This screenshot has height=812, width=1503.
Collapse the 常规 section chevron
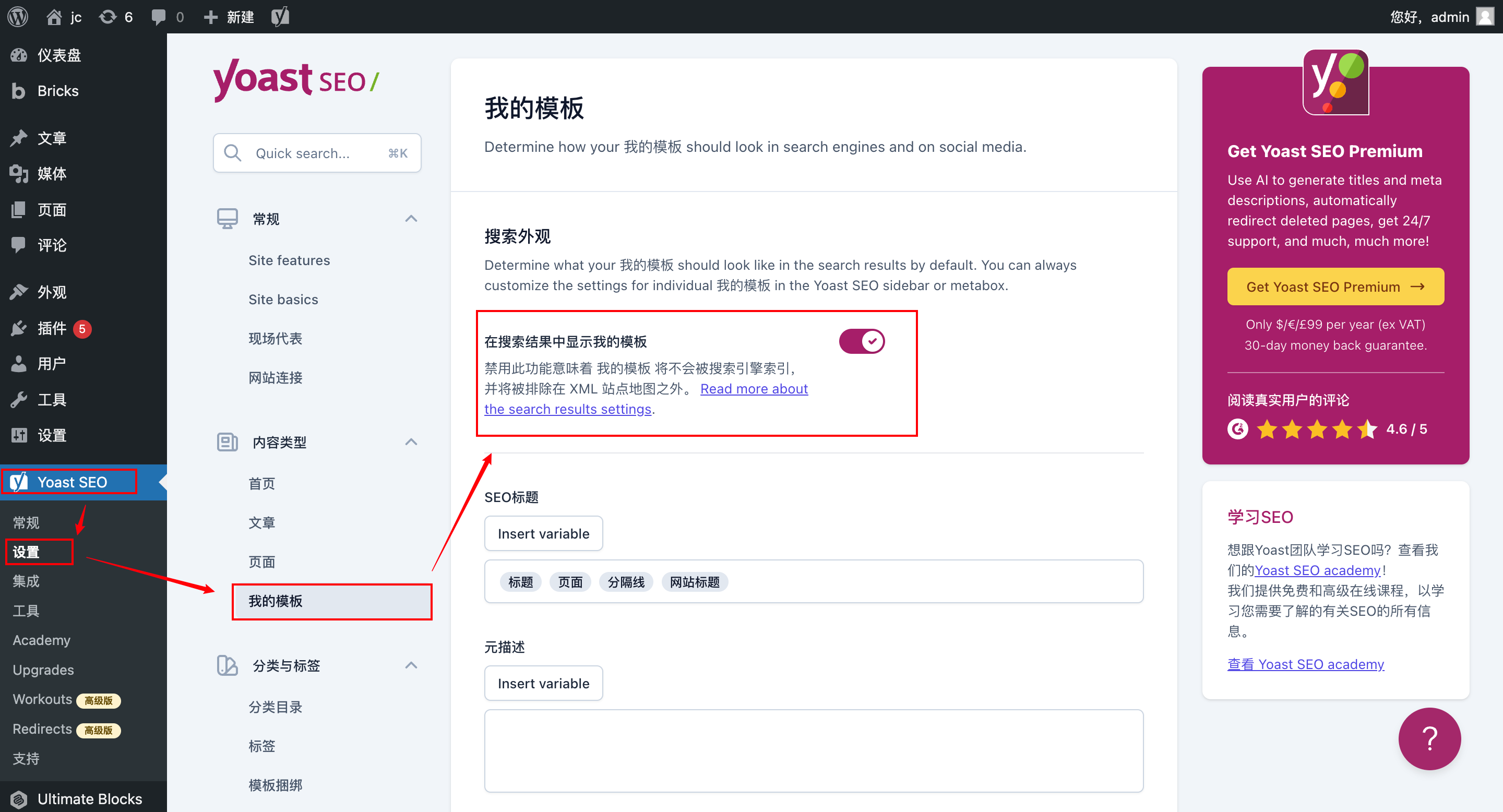tap(411, 219)
